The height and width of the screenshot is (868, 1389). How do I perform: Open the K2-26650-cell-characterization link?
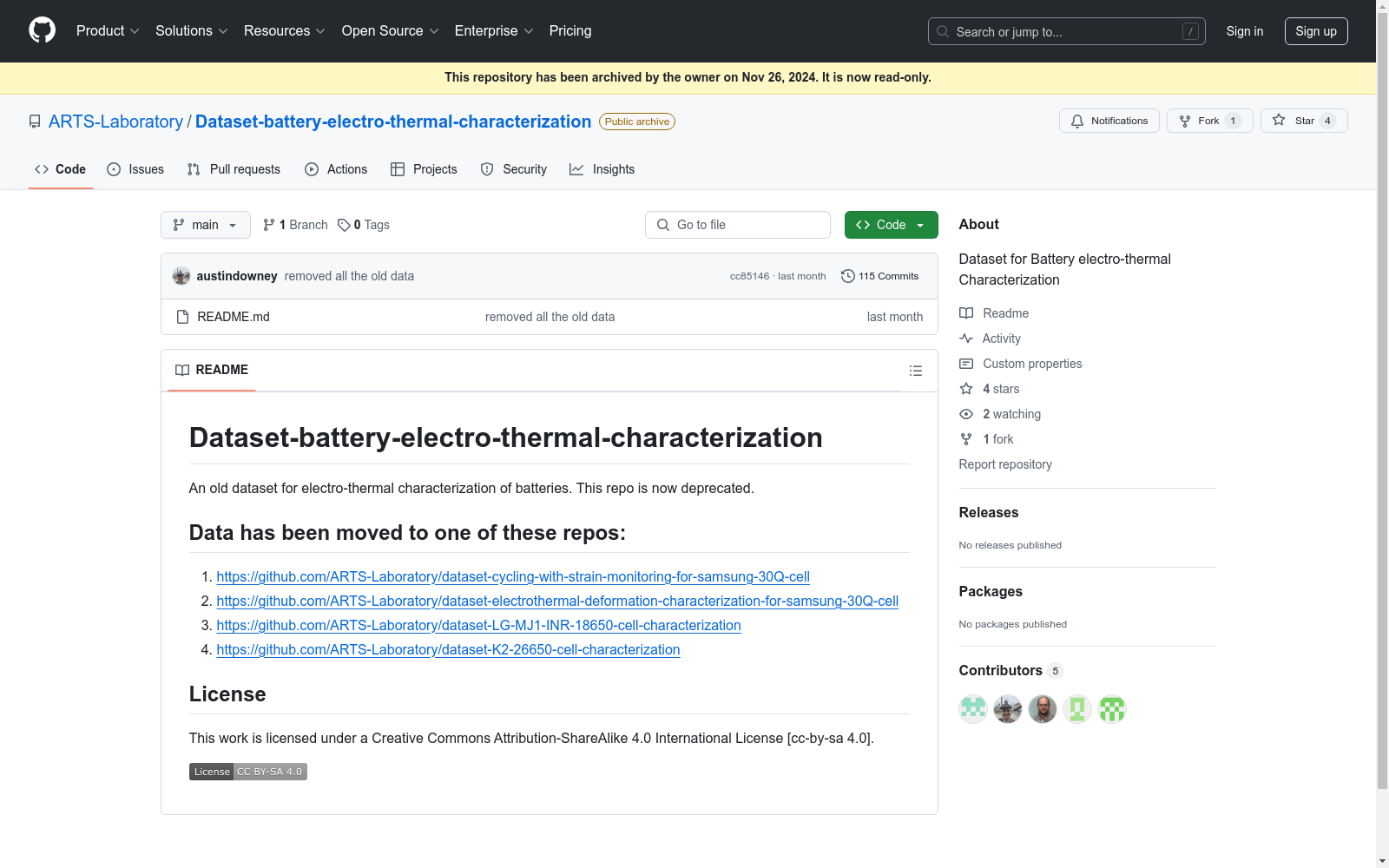coord(449,649)
